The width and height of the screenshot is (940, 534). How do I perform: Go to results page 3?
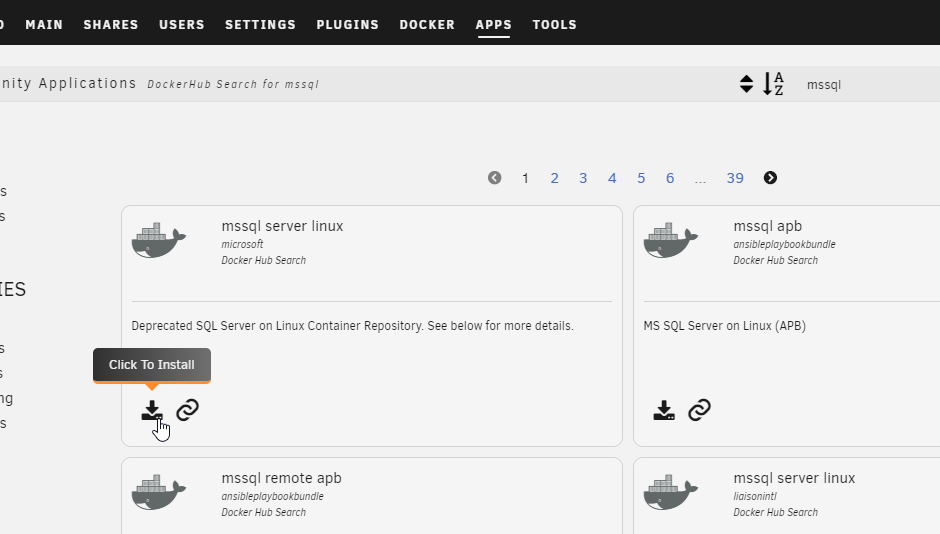[583, 178]
